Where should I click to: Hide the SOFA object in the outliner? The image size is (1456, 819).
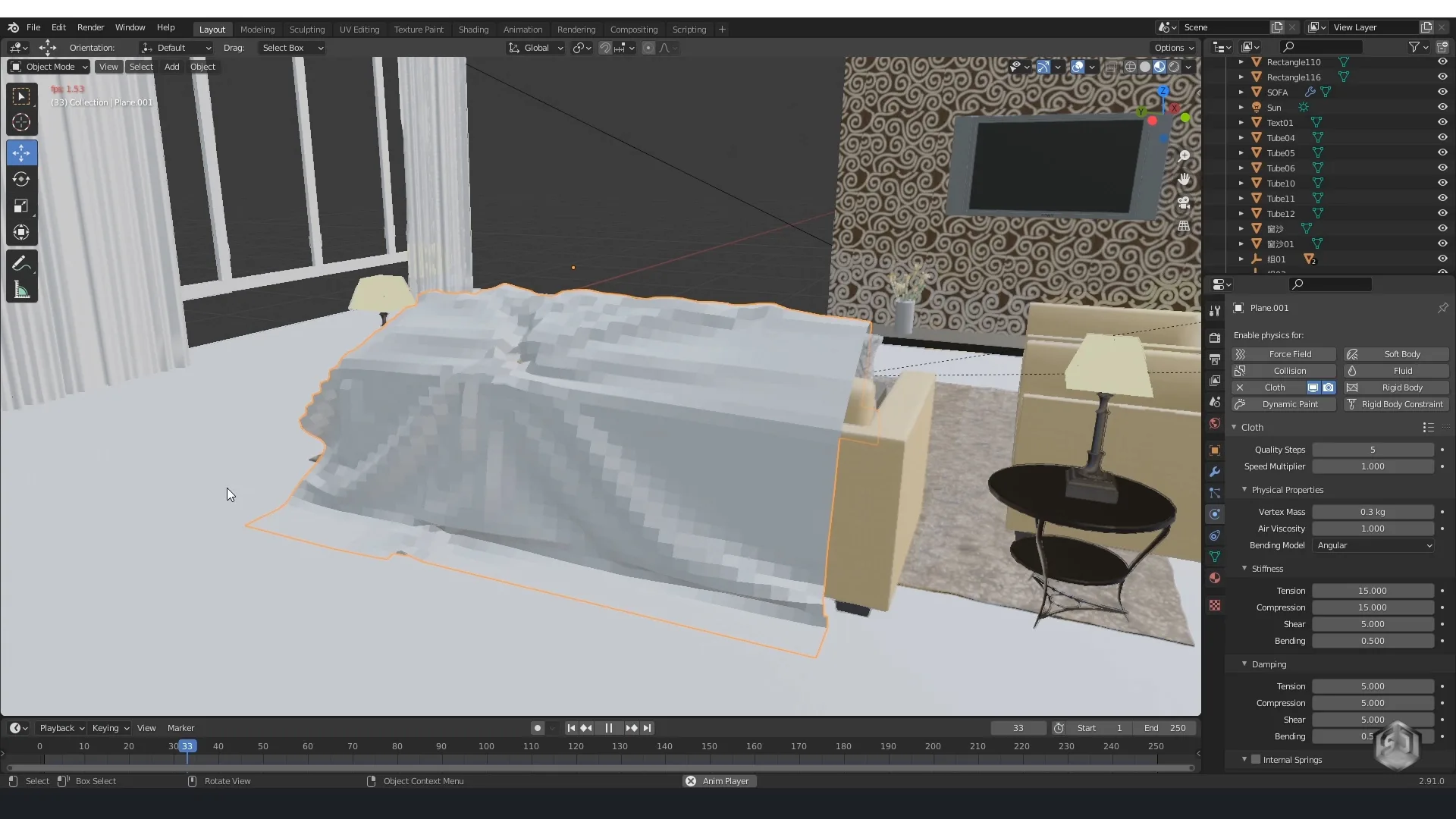pyautogui.click(x=1442, y=92)
